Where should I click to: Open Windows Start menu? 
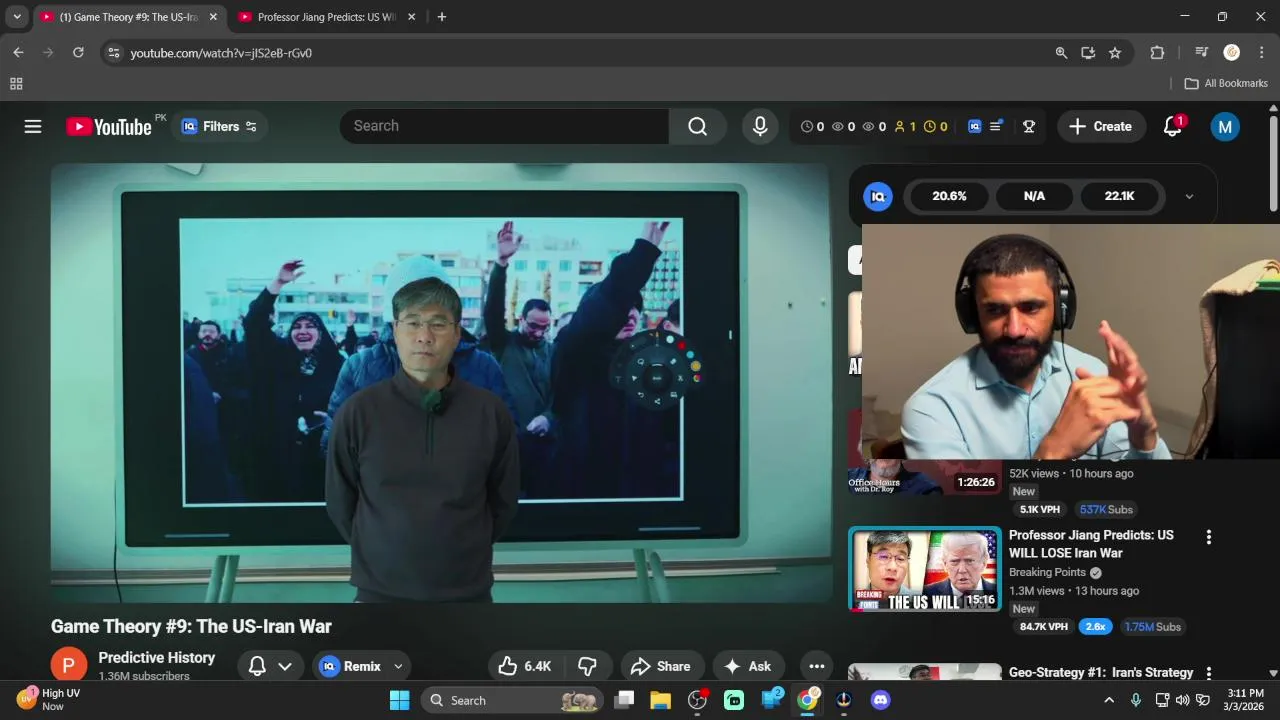(x=399, y=700)
